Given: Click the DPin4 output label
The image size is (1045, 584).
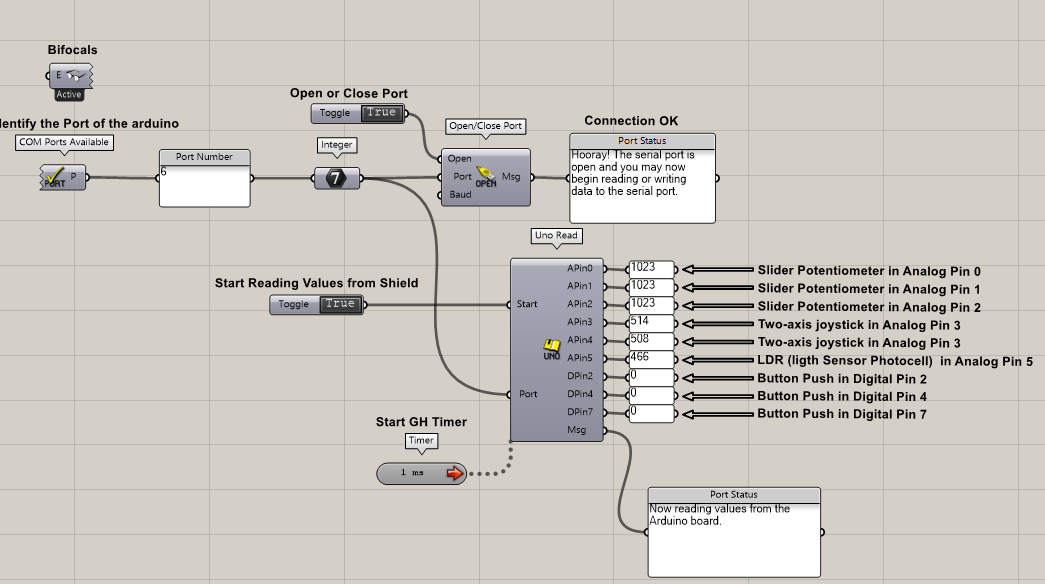Looking at the screenshot, I should (x=580, y=394).
